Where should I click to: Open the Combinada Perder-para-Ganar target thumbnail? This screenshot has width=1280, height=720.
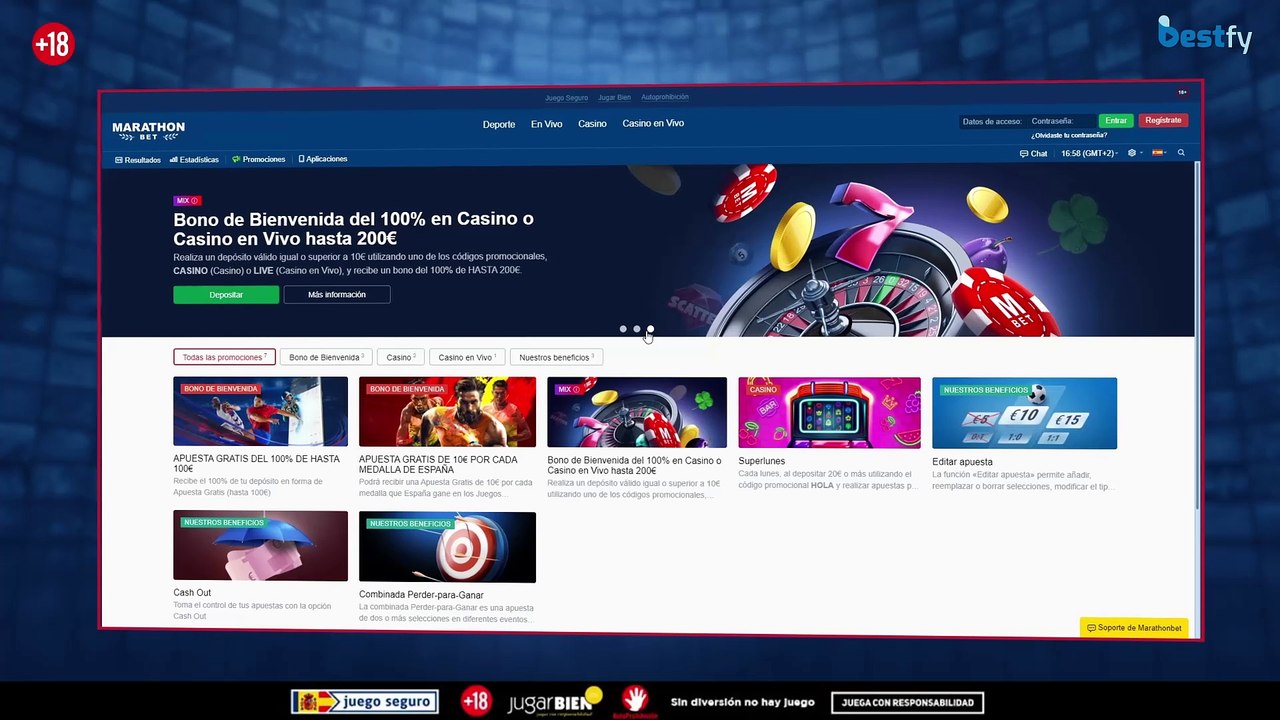click(x=447, y=547)
